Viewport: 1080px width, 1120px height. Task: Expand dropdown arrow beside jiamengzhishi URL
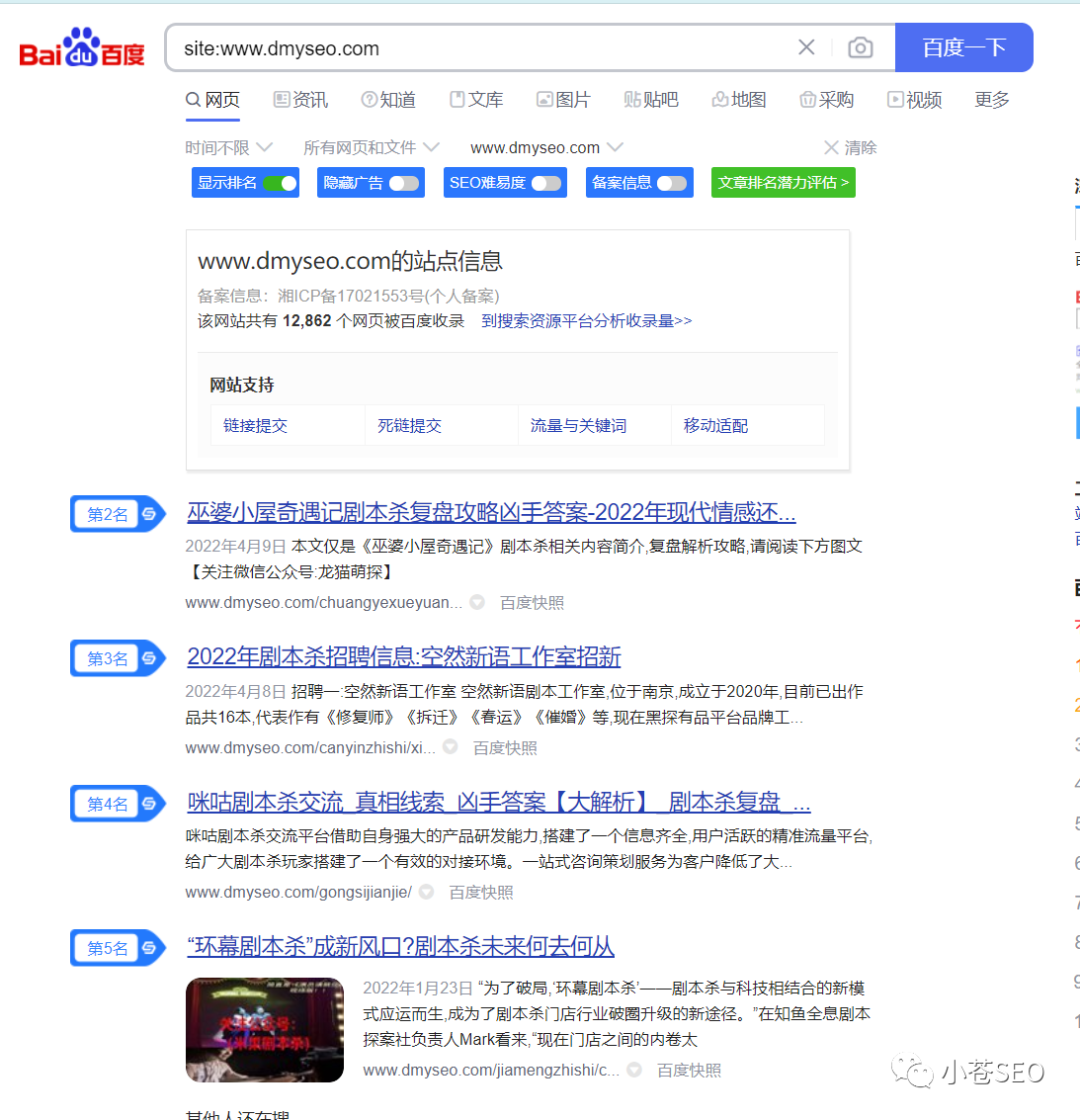tap(634, 1070)
